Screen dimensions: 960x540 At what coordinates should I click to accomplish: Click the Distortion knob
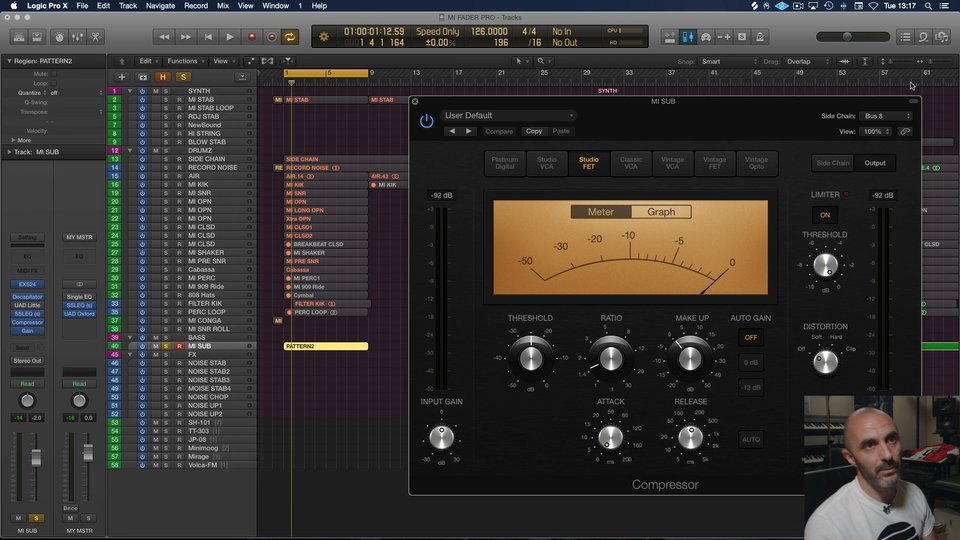[x=825, y=362]
